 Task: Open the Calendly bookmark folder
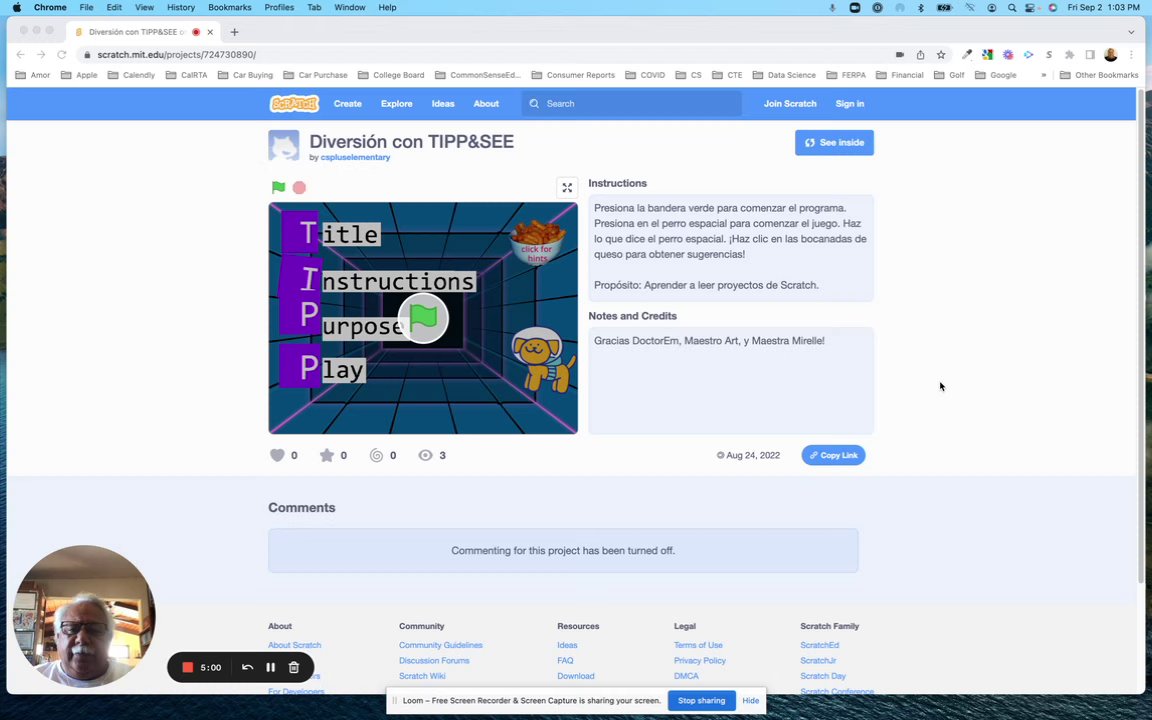131,75
